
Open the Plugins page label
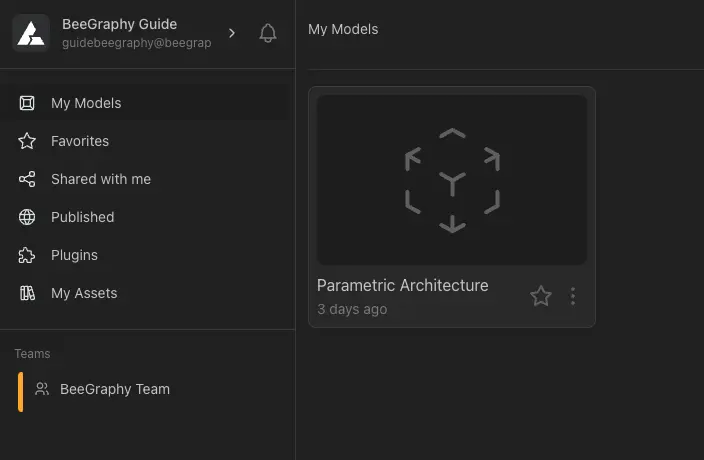pos(75,255)
